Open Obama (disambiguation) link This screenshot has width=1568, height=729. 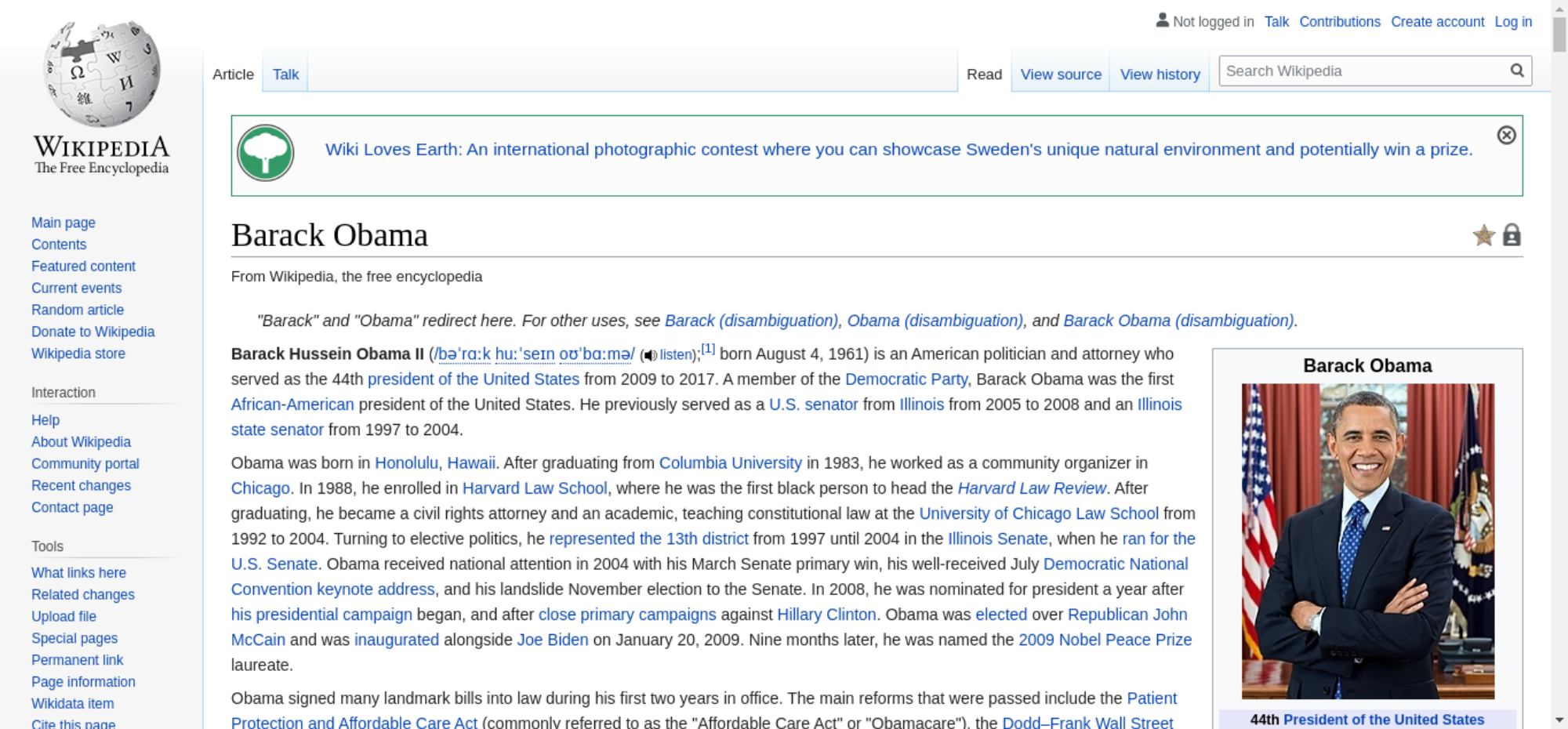(x=935, y=321)
